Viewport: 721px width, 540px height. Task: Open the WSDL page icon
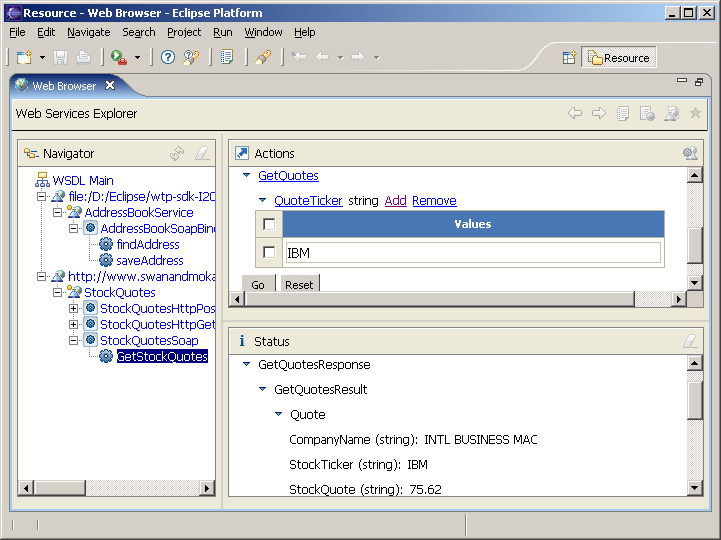[x=671, y=113]
